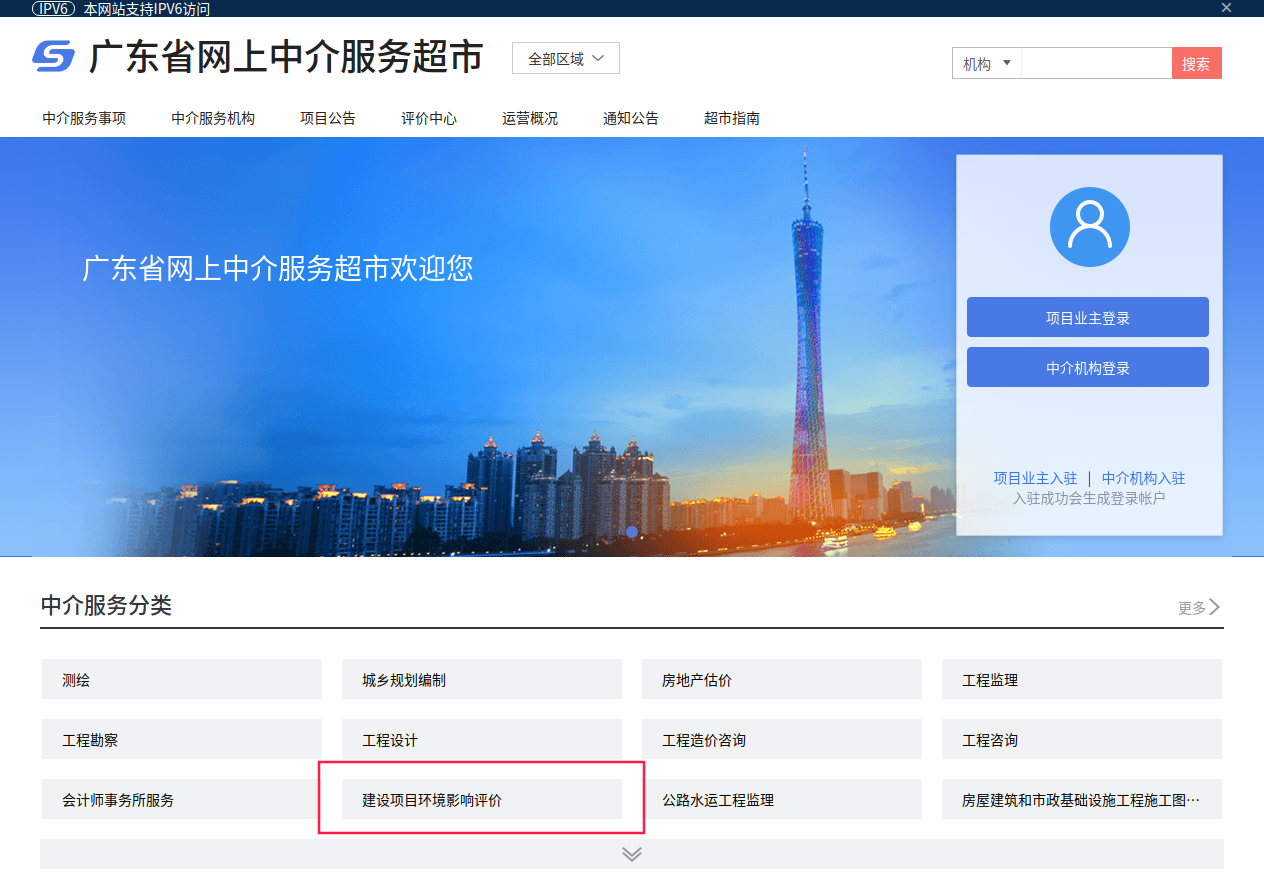Viewport: 1264px width, 888px height.
Task: Select 房地产估价 service category
Action: point(782,679)
